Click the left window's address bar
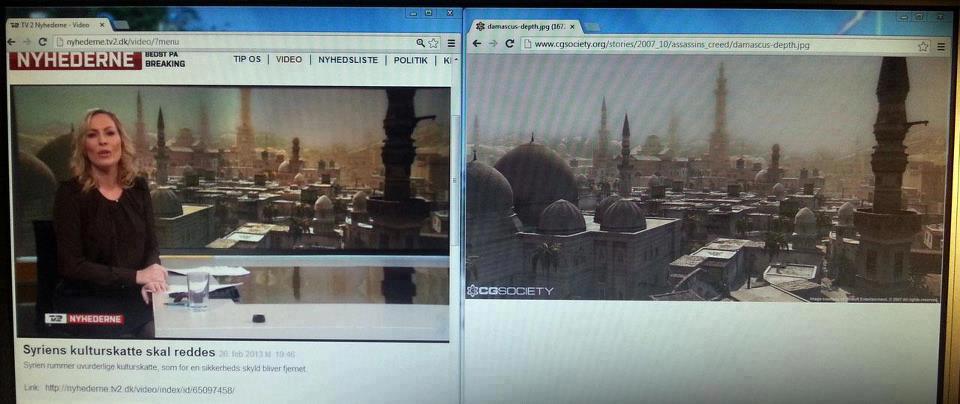 pyautogui.click(x=230, y=42)
